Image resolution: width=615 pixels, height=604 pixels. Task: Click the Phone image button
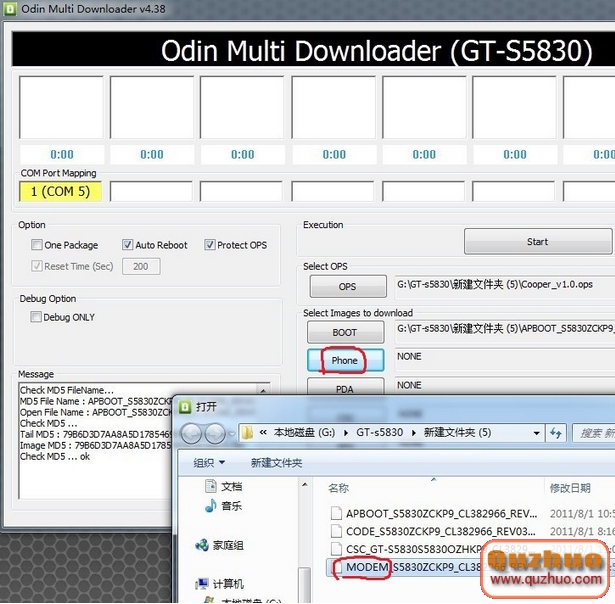pos(344,360)
